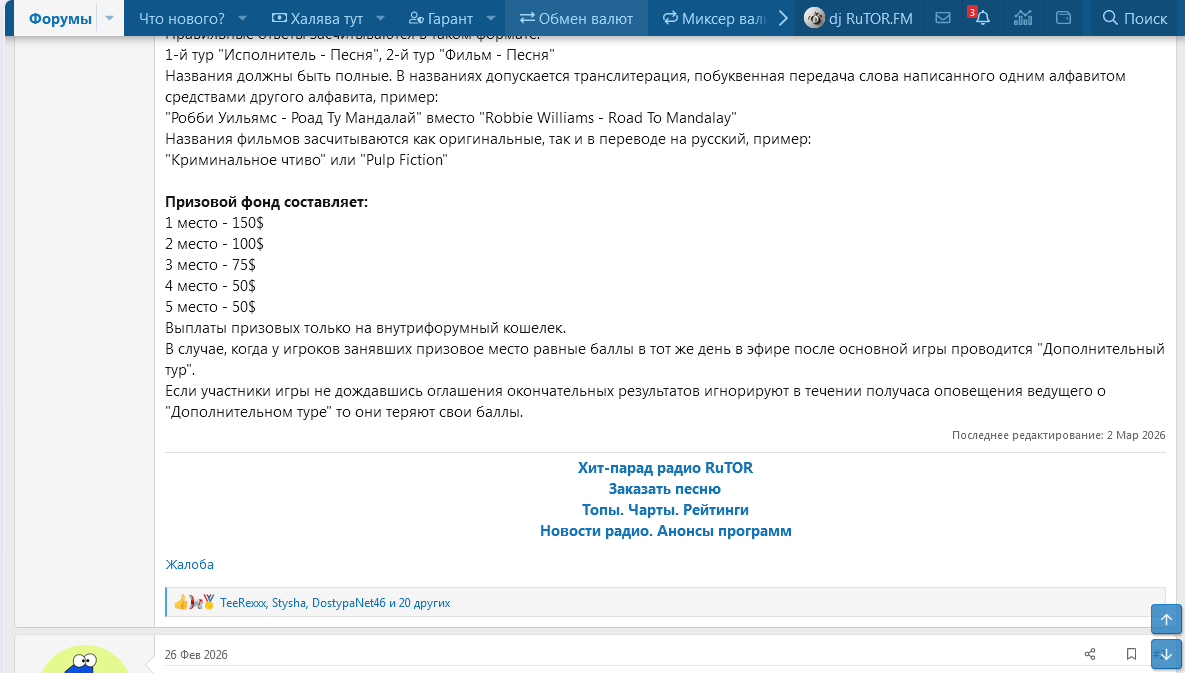Image resolution: width=1185 pixels, height=673 pixels.
Task: Click the scroll-to-bottom arrow button
Action: 1166,654
